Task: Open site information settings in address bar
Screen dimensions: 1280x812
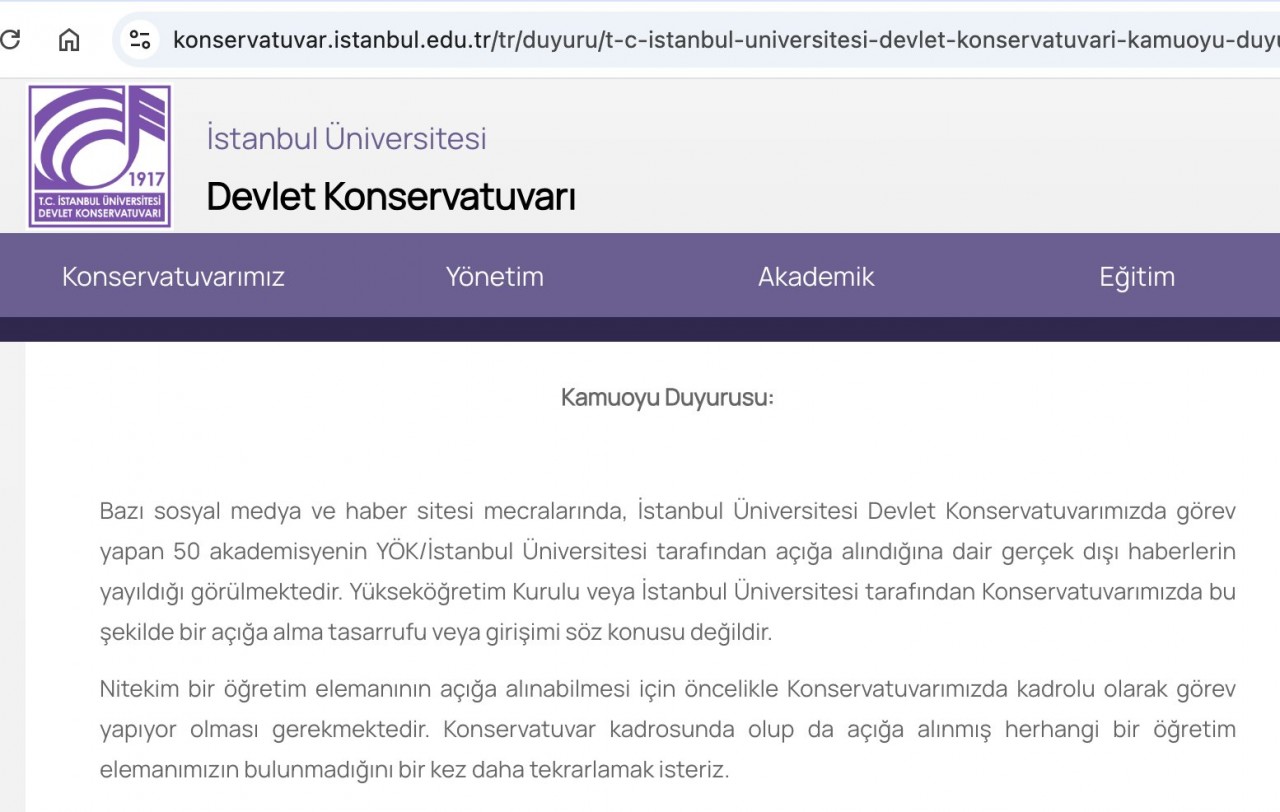Action: tap(138, 38)
